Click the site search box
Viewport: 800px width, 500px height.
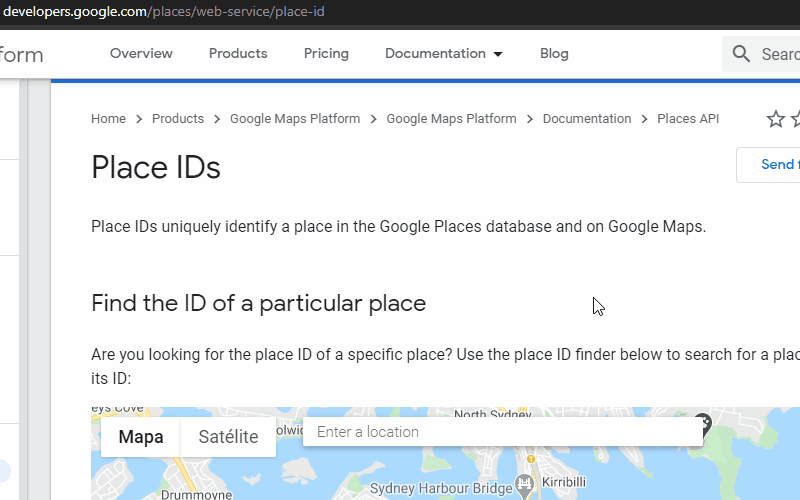click(761, 54)
